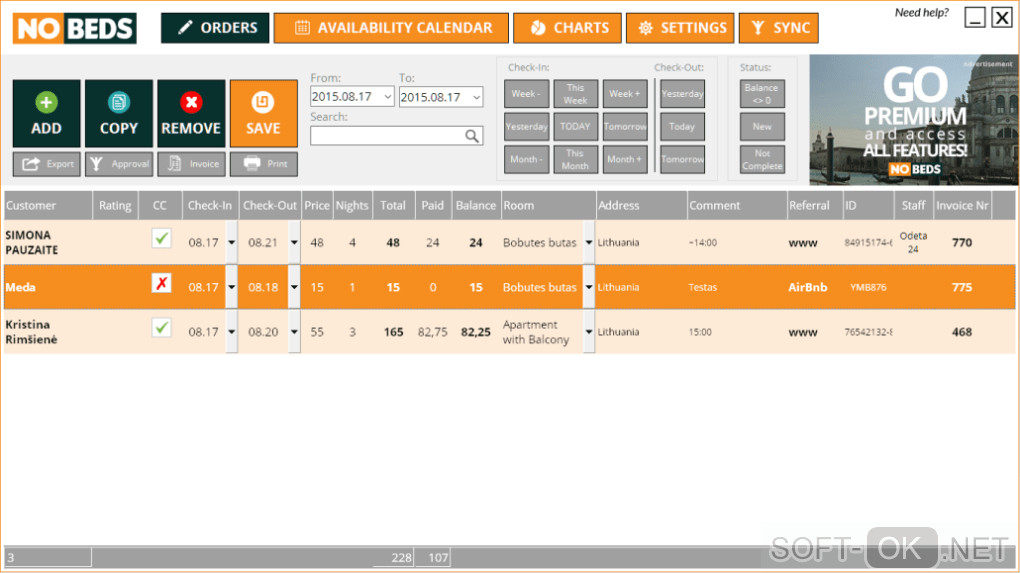This screenshot has width=1020, height=573.
Task: Click the Check-In TODAY button
Action: coord(575,126)
